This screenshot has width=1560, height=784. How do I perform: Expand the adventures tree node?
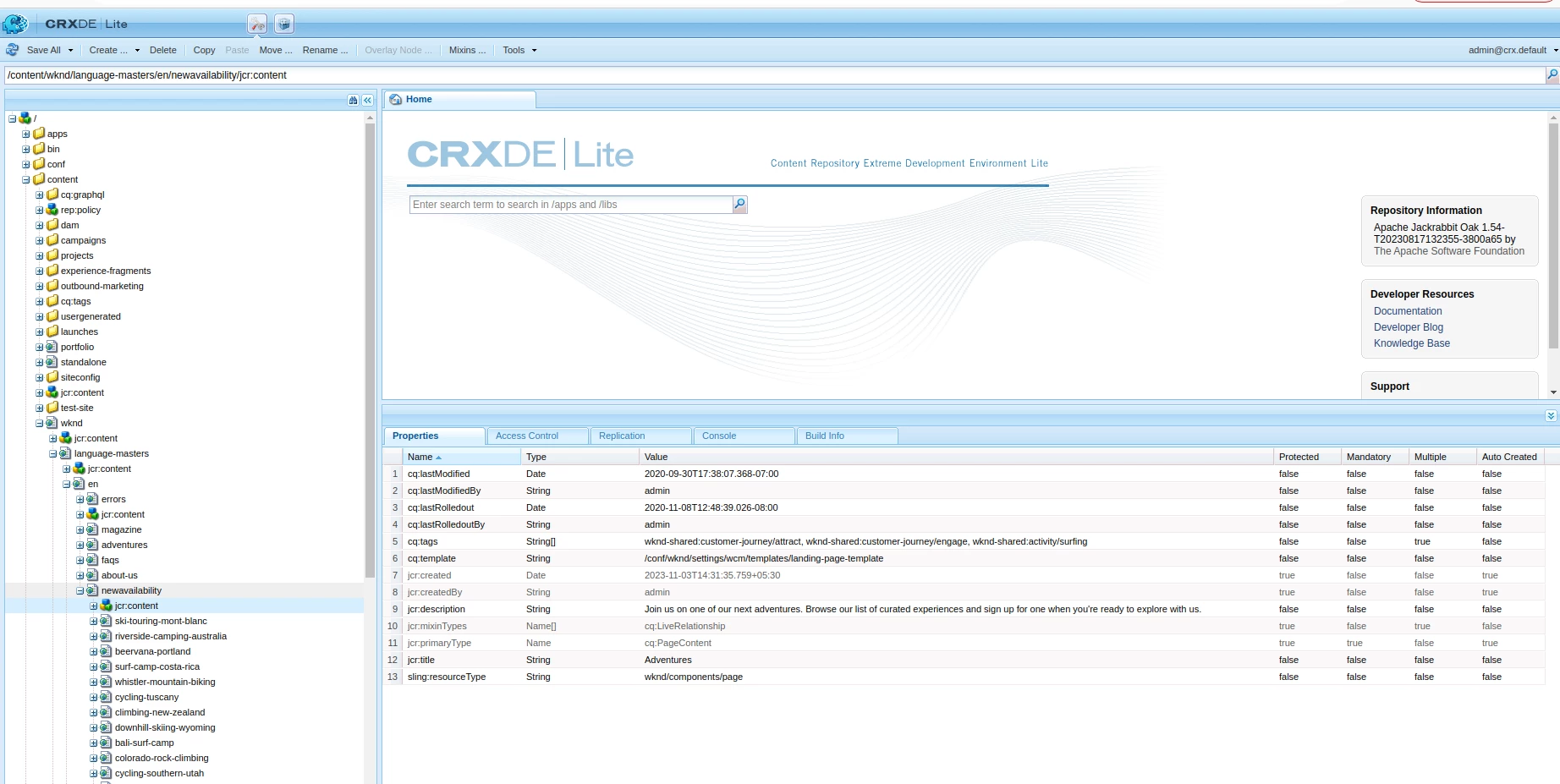[x=80, y=545]
